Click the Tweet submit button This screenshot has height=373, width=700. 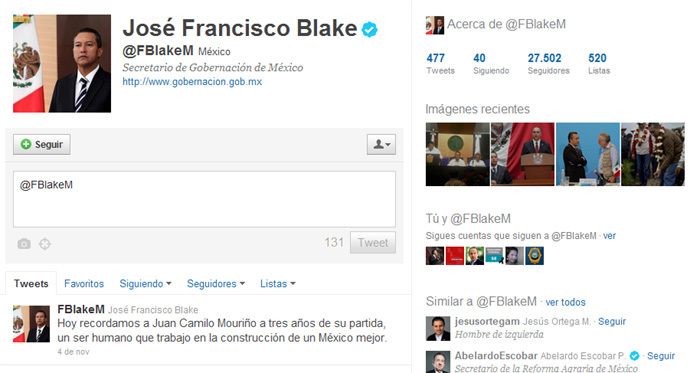click(x=373, y=242)
